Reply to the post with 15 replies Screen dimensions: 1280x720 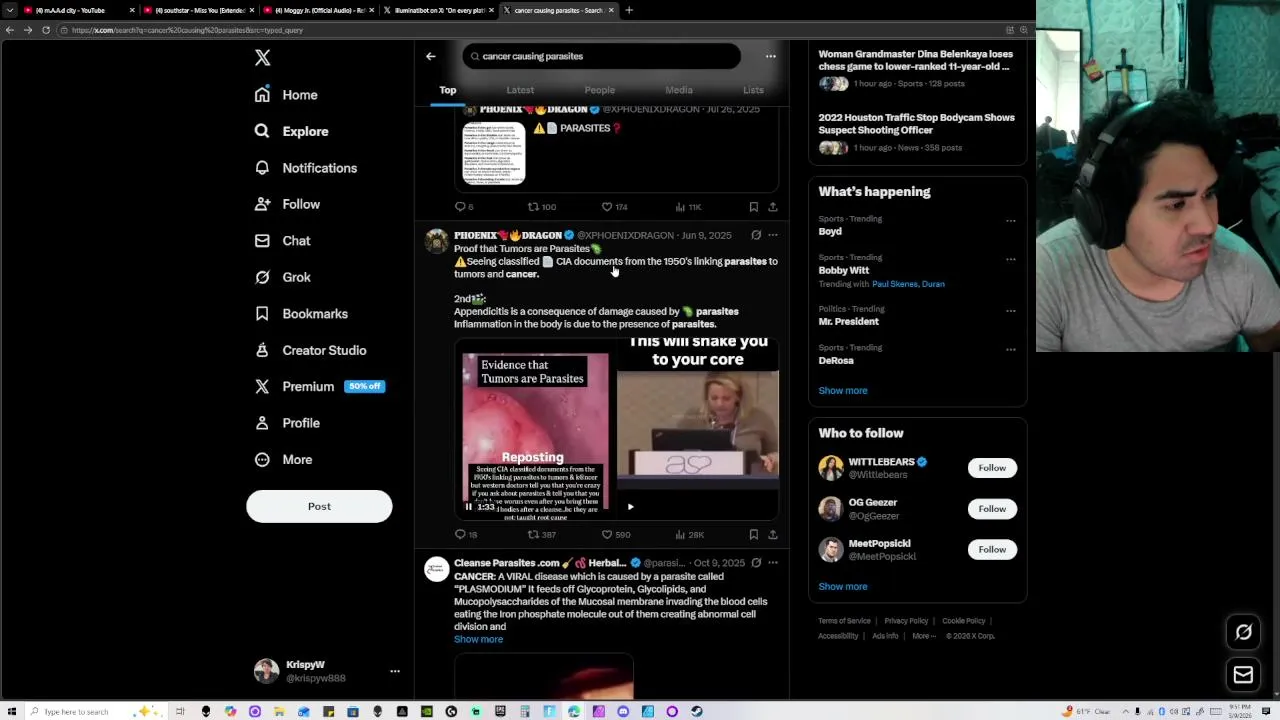[465, 535]
